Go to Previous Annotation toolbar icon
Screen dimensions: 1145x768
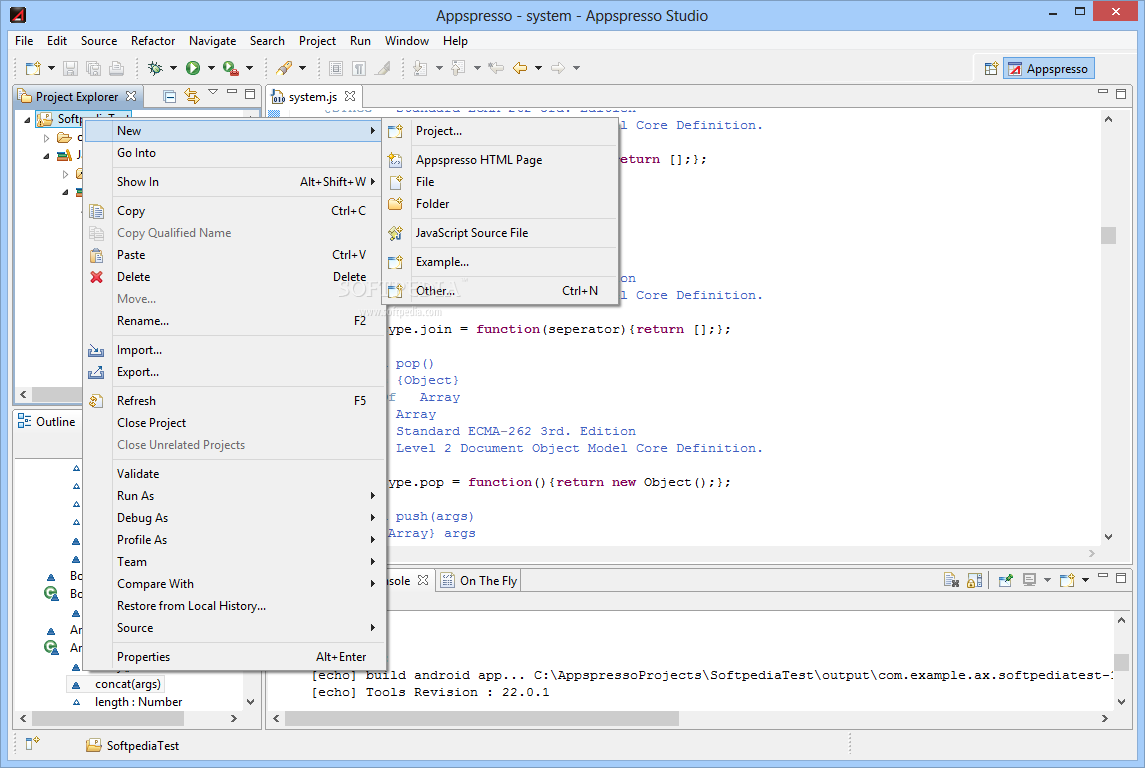(x=459, y=68)
